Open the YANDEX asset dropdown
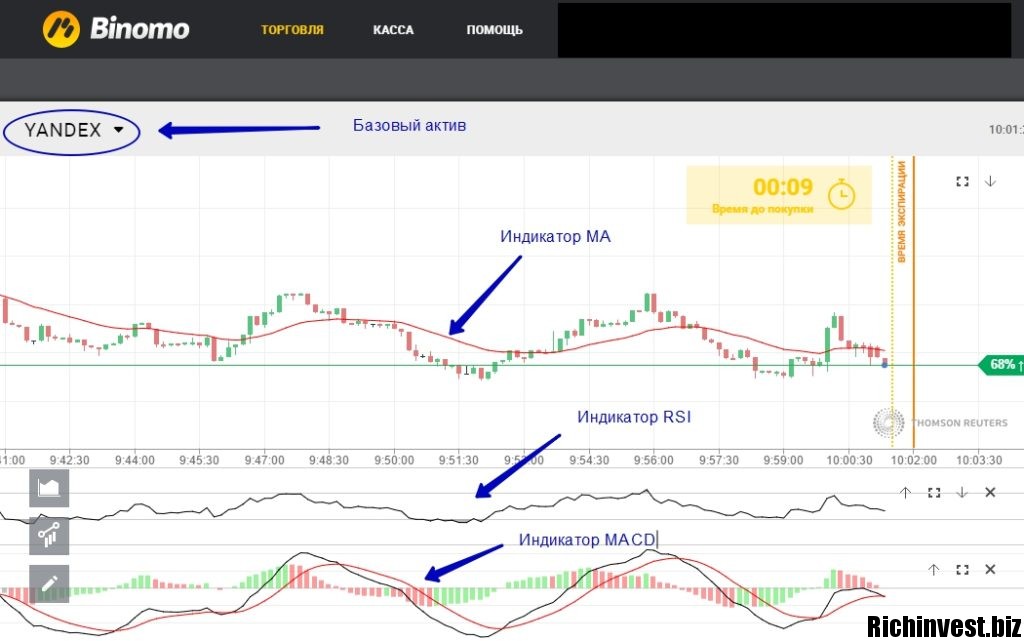Viewport: 1024px width, 641px height. click(x=72, y=131)
